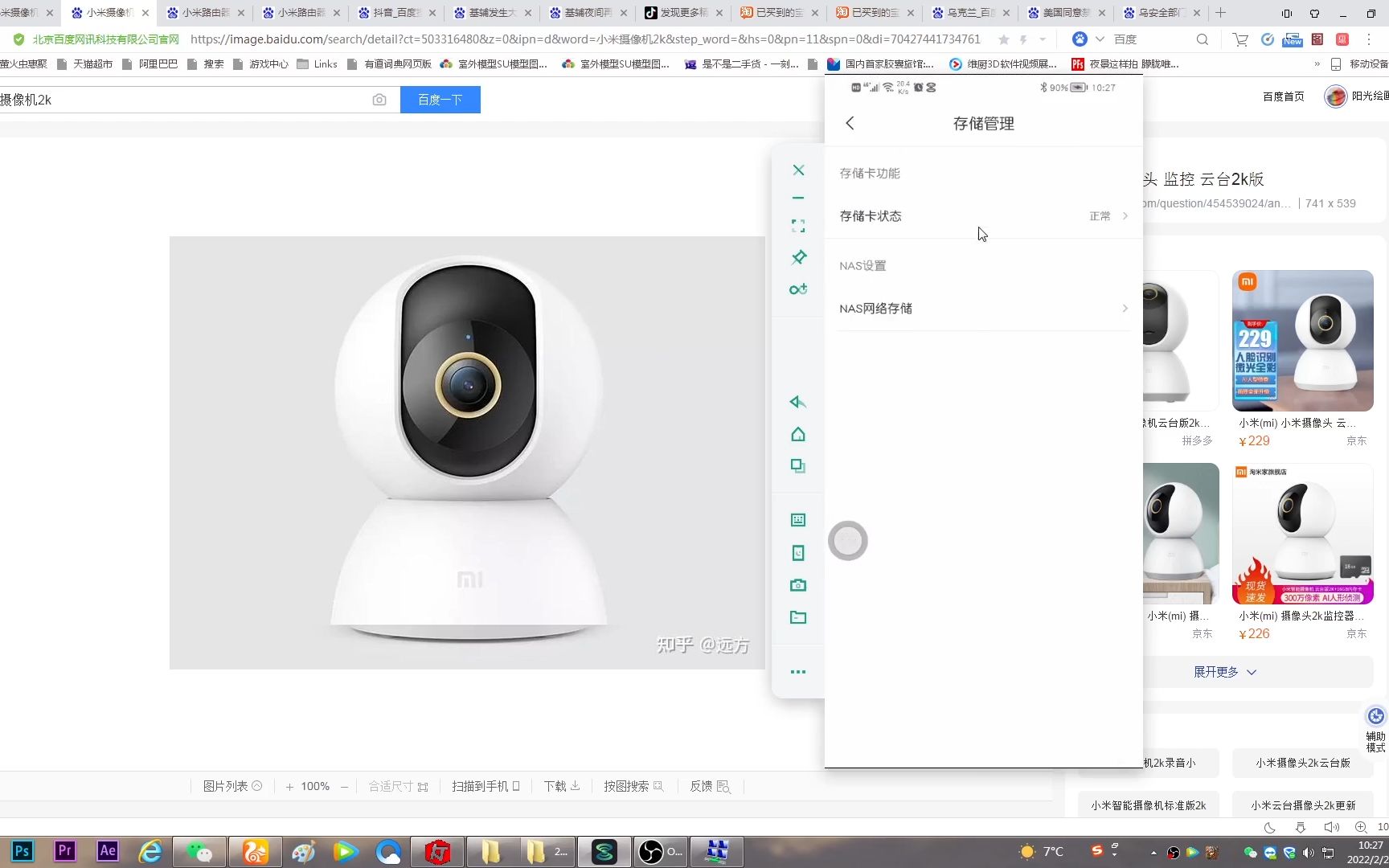This screenshot has height=868, width=1389.
Task: Open the Baidu search engine dropdown in address bar
Action: (x=1100, y=39)
